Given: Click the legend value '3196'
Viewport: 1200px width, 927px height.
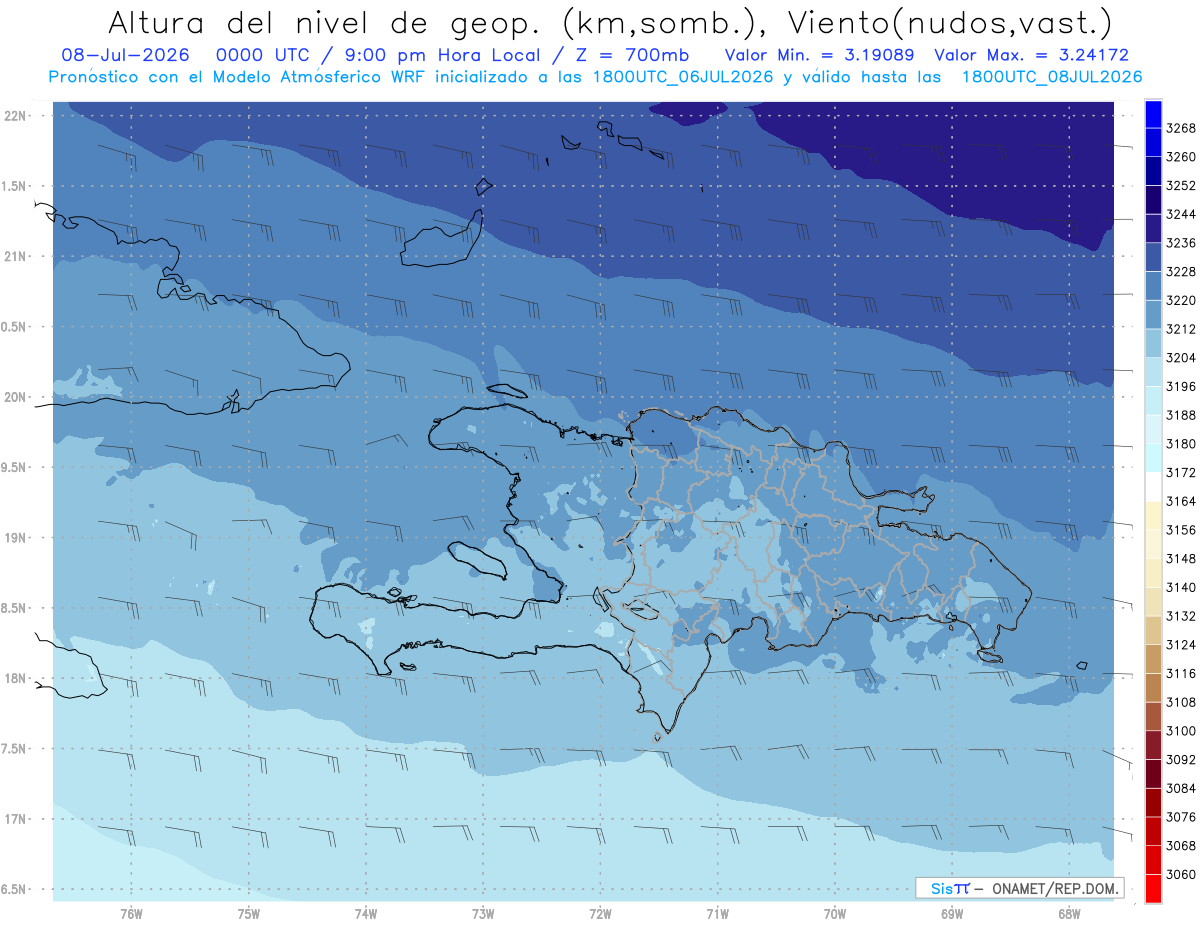Looking at the screenshot, I should pyautogui.click(x=1181, y=386).
